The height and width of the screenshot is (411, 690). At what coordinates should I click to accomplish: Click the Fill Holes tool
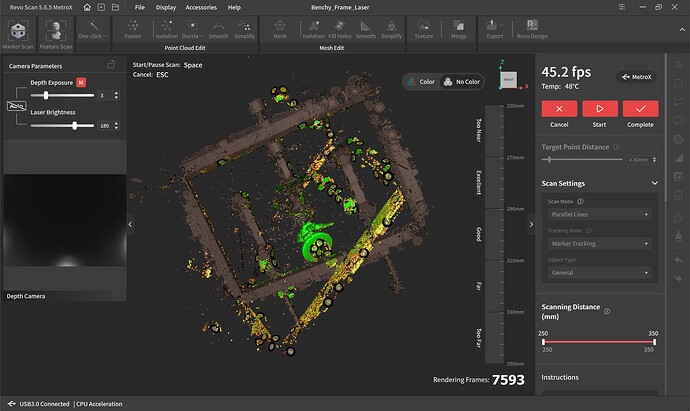click(340, 29)
